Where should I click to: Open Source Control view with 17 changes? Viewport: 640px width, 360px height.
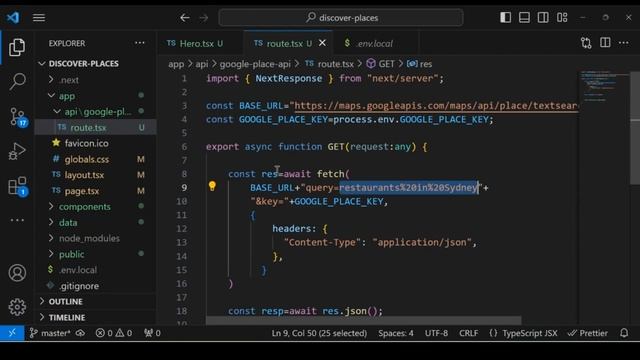tap(18, 117)
